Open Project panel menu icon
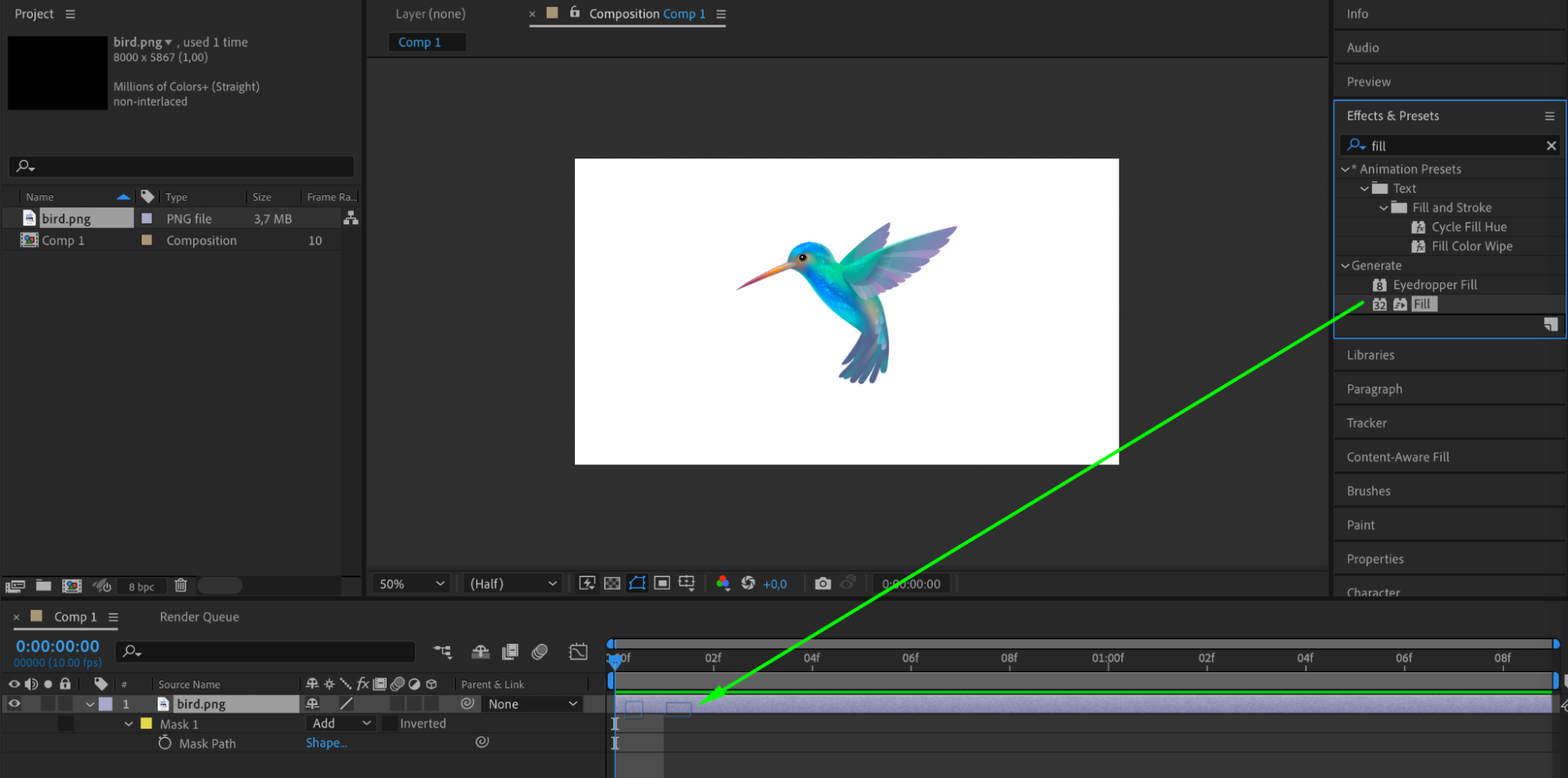The image size is (1568, 778). (x=71, y=14)
